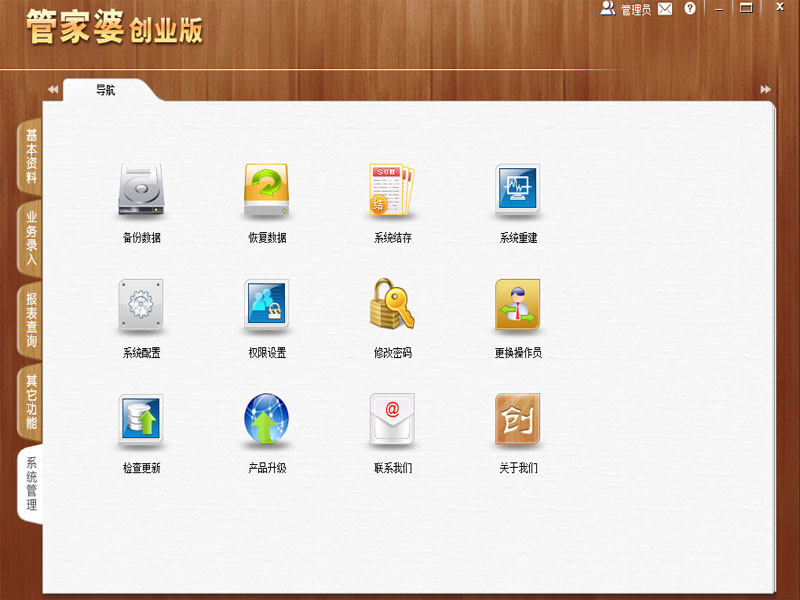800x600 pixels.
Task: Click the 修改密码 label text
Action: pyautogui.click(x=392, y=353)
